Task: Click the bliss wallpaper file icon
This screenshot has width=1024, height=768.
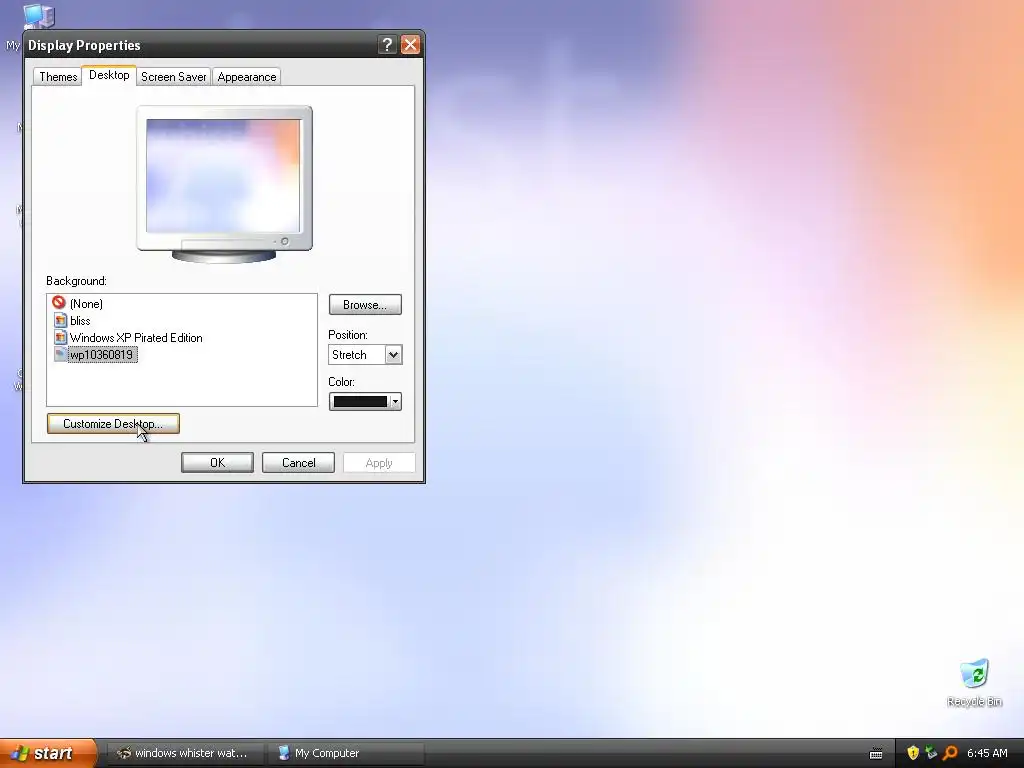Action: coord(60,320)
